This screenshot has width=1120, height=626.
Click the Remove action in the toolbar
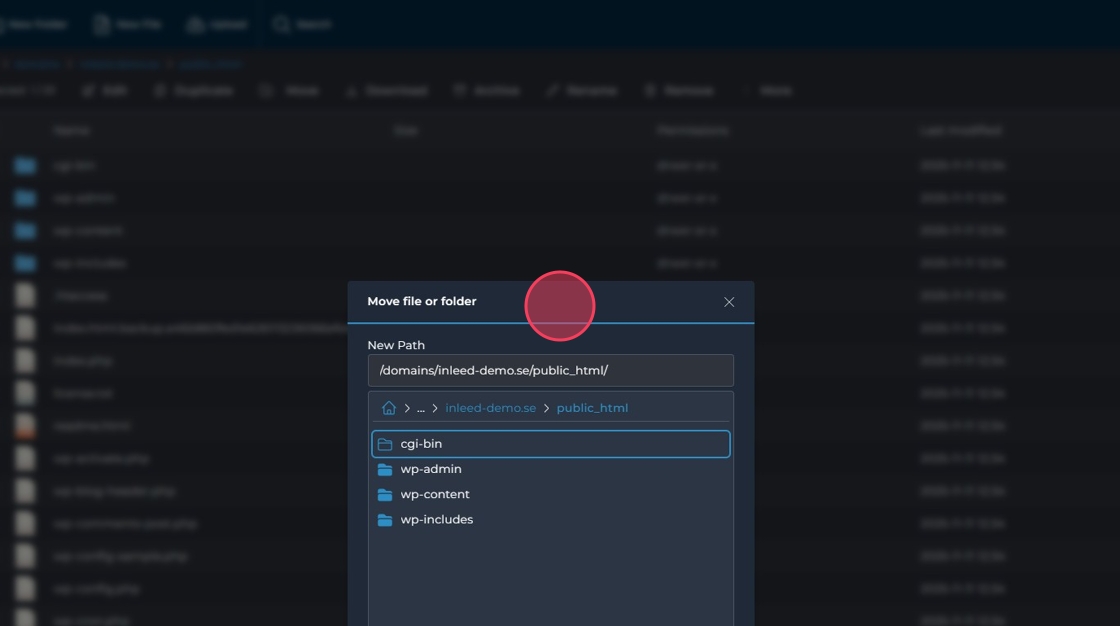[679, 90]
